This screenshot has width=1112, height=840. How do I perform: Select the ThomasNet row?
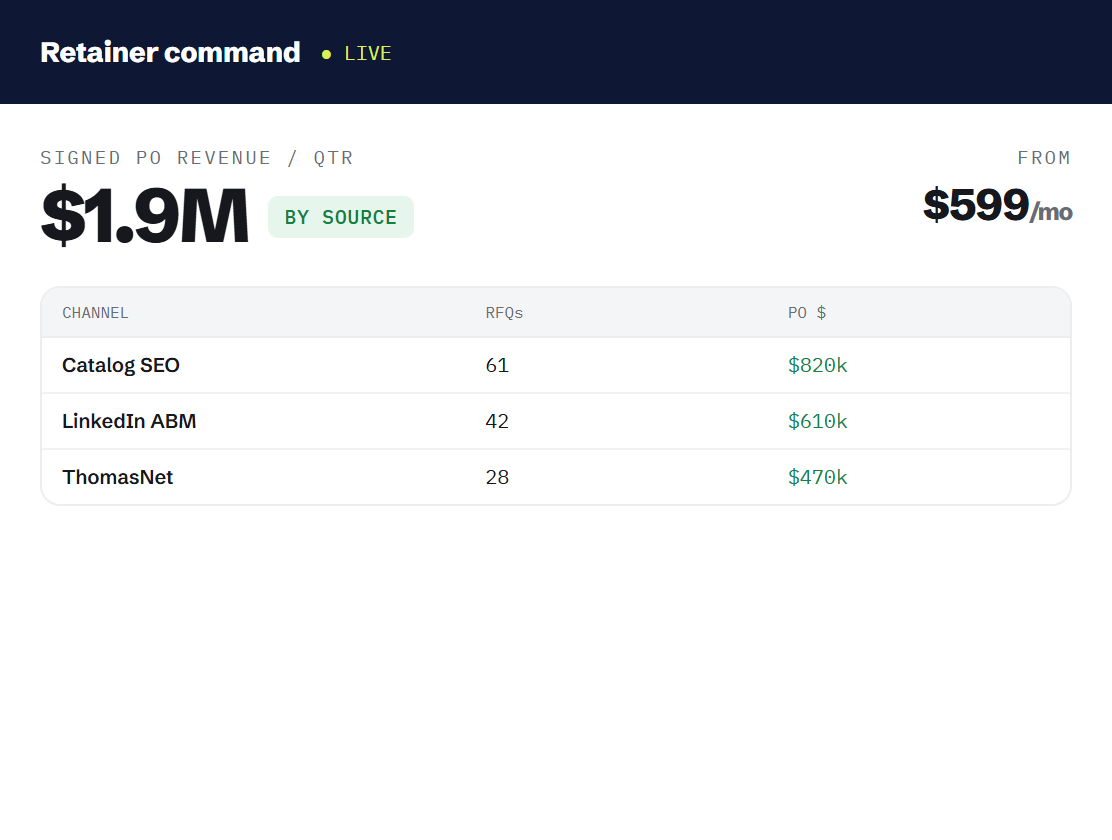[x=556, y=477]
